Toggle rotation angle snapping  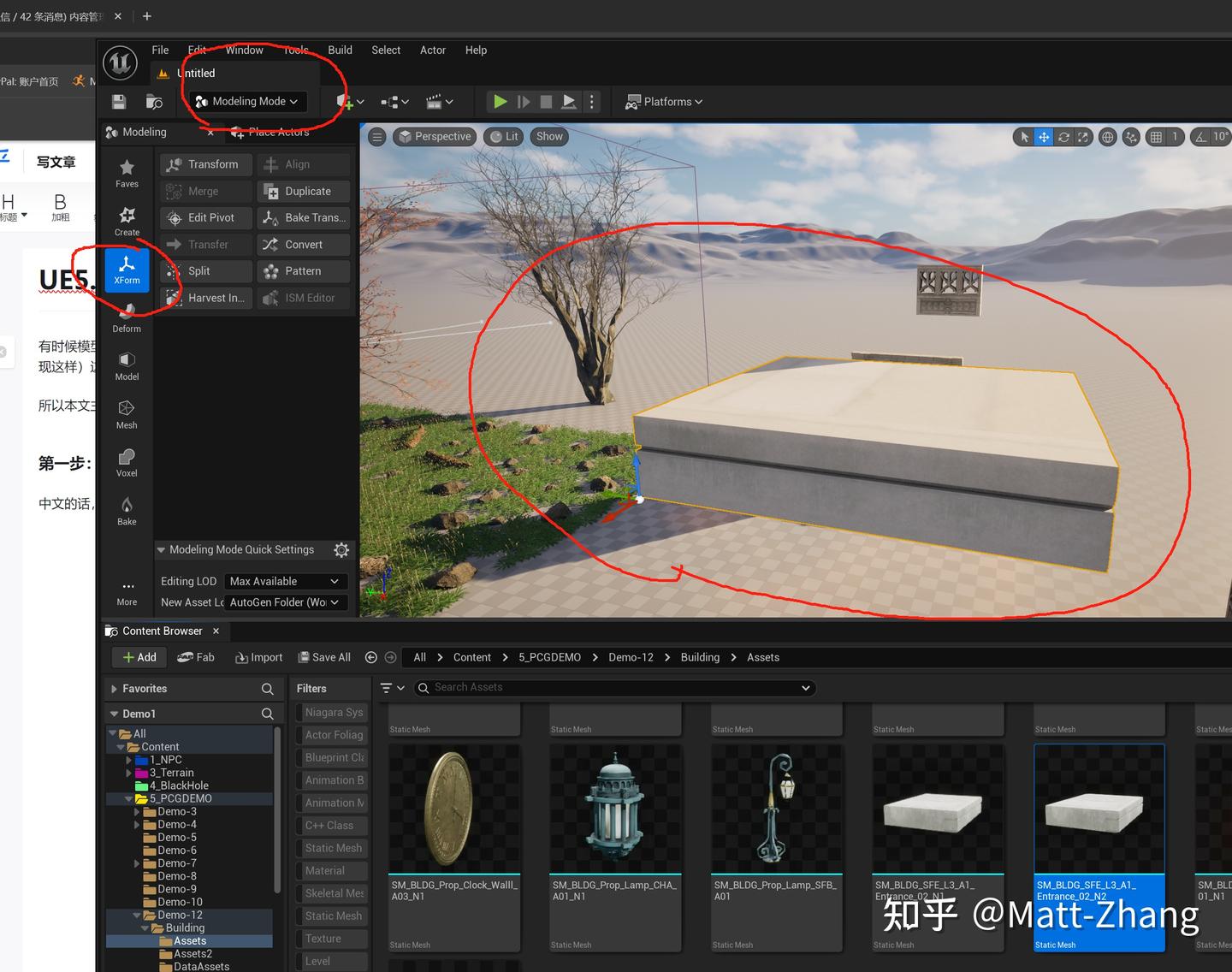point(1201,137)
